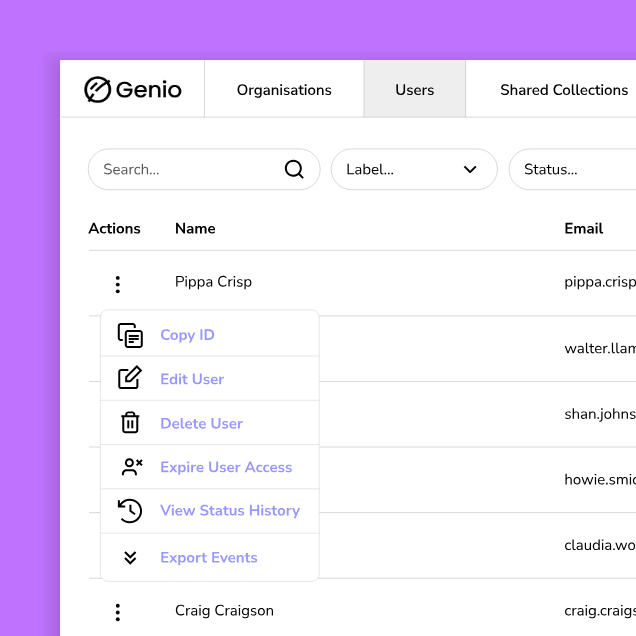Open the Status filter dropdown
The image size is (636, 636).
tap(570, 170)
